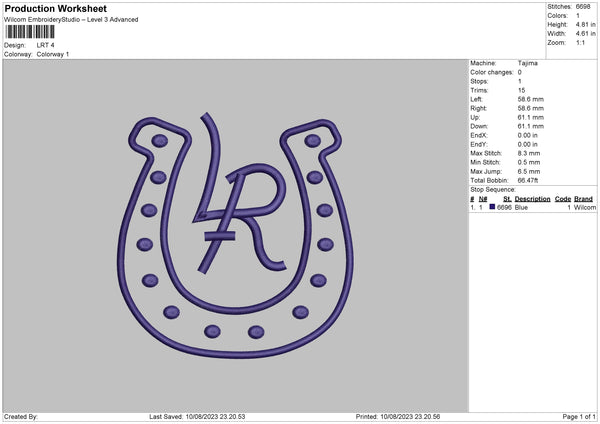Click the Production Worksheet title

click(56, 9)
